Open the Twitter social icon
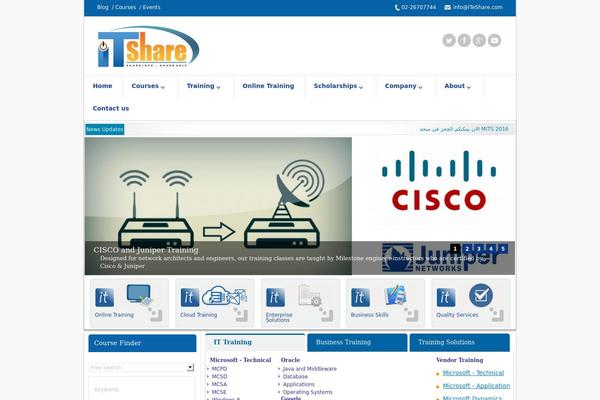Screen dimensions: 600x400 (449, 40)
